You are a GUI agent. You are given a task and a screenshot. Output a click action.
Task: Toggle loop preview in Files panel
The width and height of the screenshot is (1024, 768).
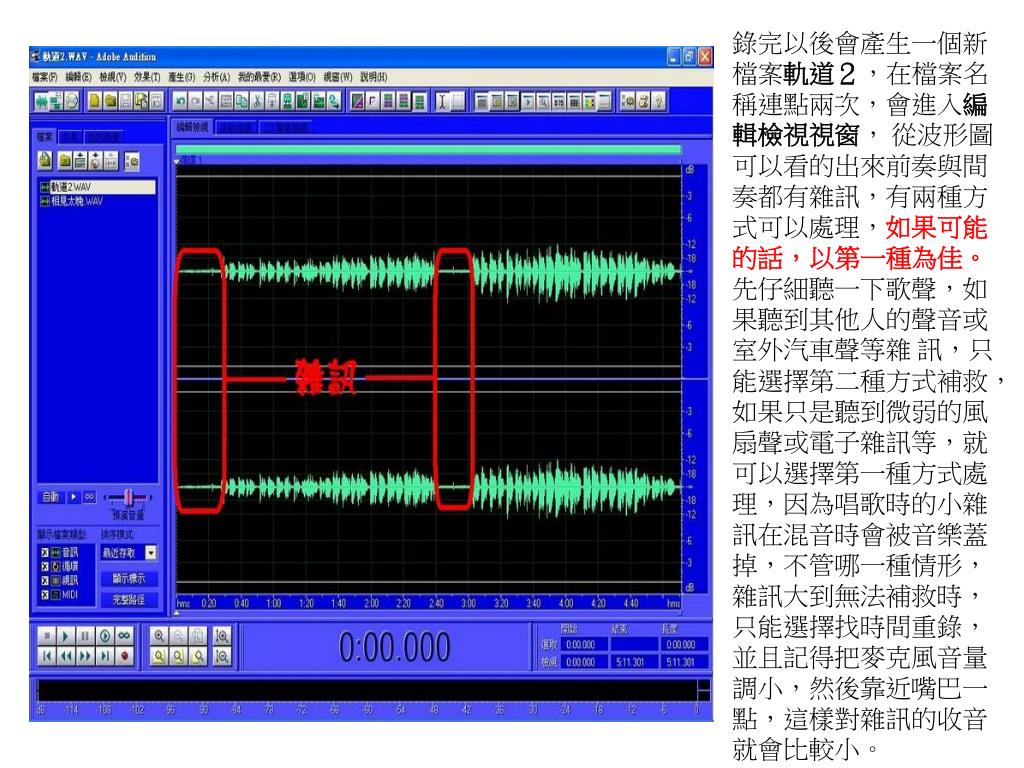pos(89,497)
